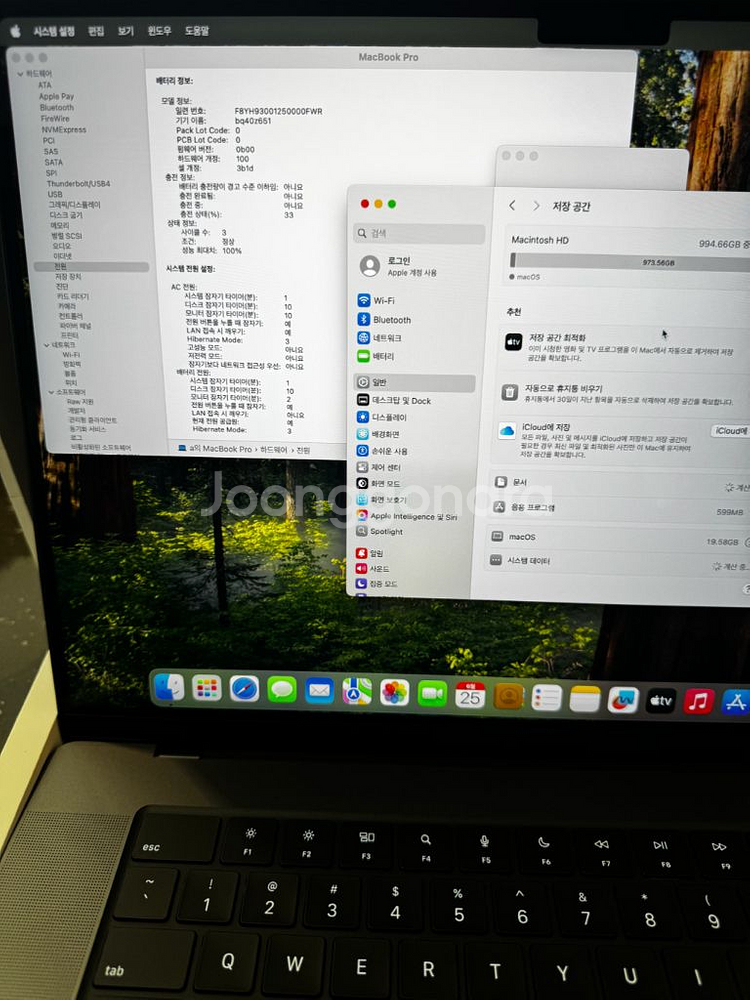The height and width of the screenshot is (1000, 750).
Task: Collapse the 네트워크 tree section
Action: [x=46, y=345]
